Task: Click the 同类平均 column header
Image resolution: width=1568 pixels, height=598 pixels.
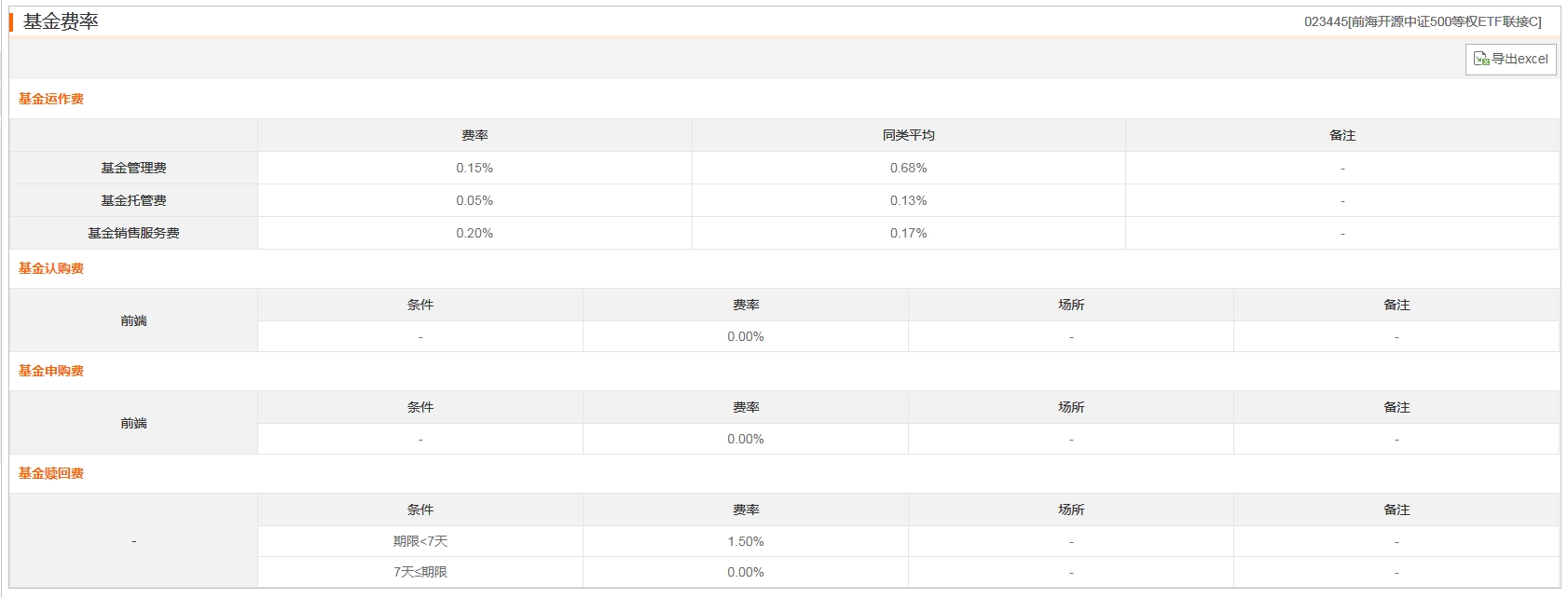Action: click(x=909, y=135)
